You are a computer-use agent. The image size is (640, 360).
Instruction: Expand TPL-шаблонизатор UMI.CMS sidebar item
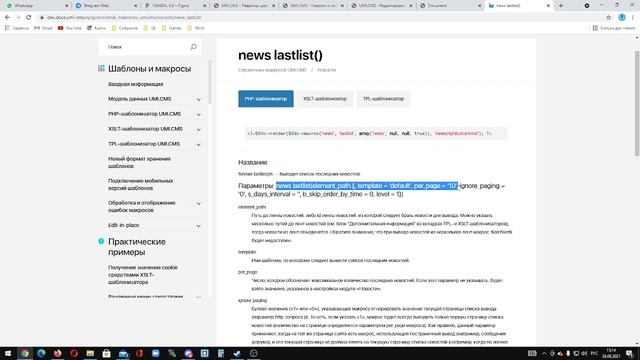(198, 144)
